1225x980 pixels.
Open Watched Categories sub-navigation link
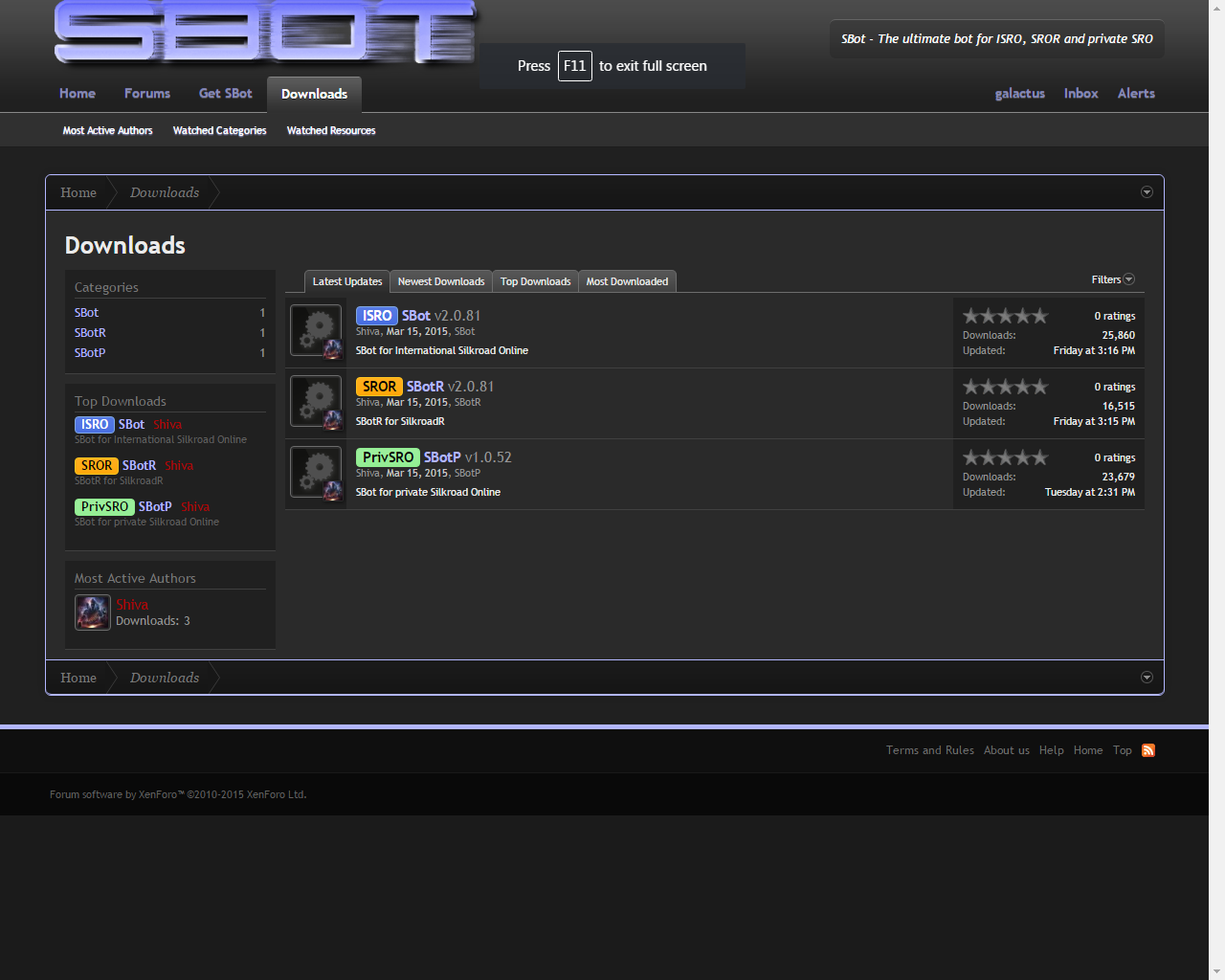click(x=219, y=130)
